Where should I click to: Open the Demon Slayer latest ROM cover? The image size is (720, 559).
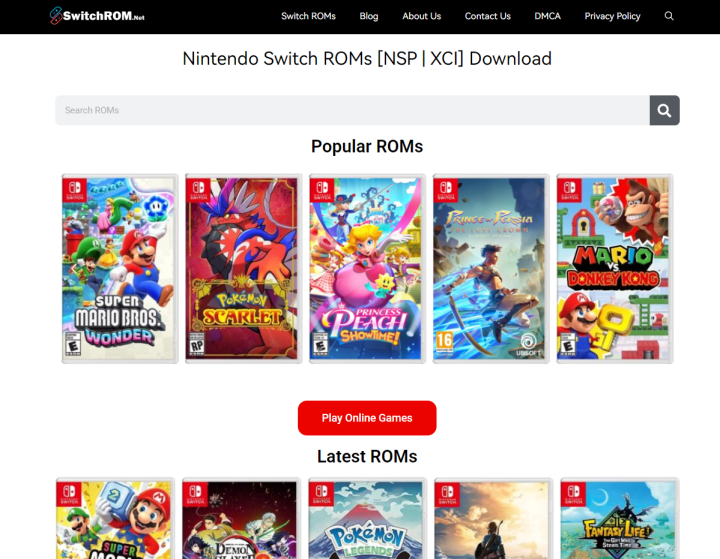241,519
